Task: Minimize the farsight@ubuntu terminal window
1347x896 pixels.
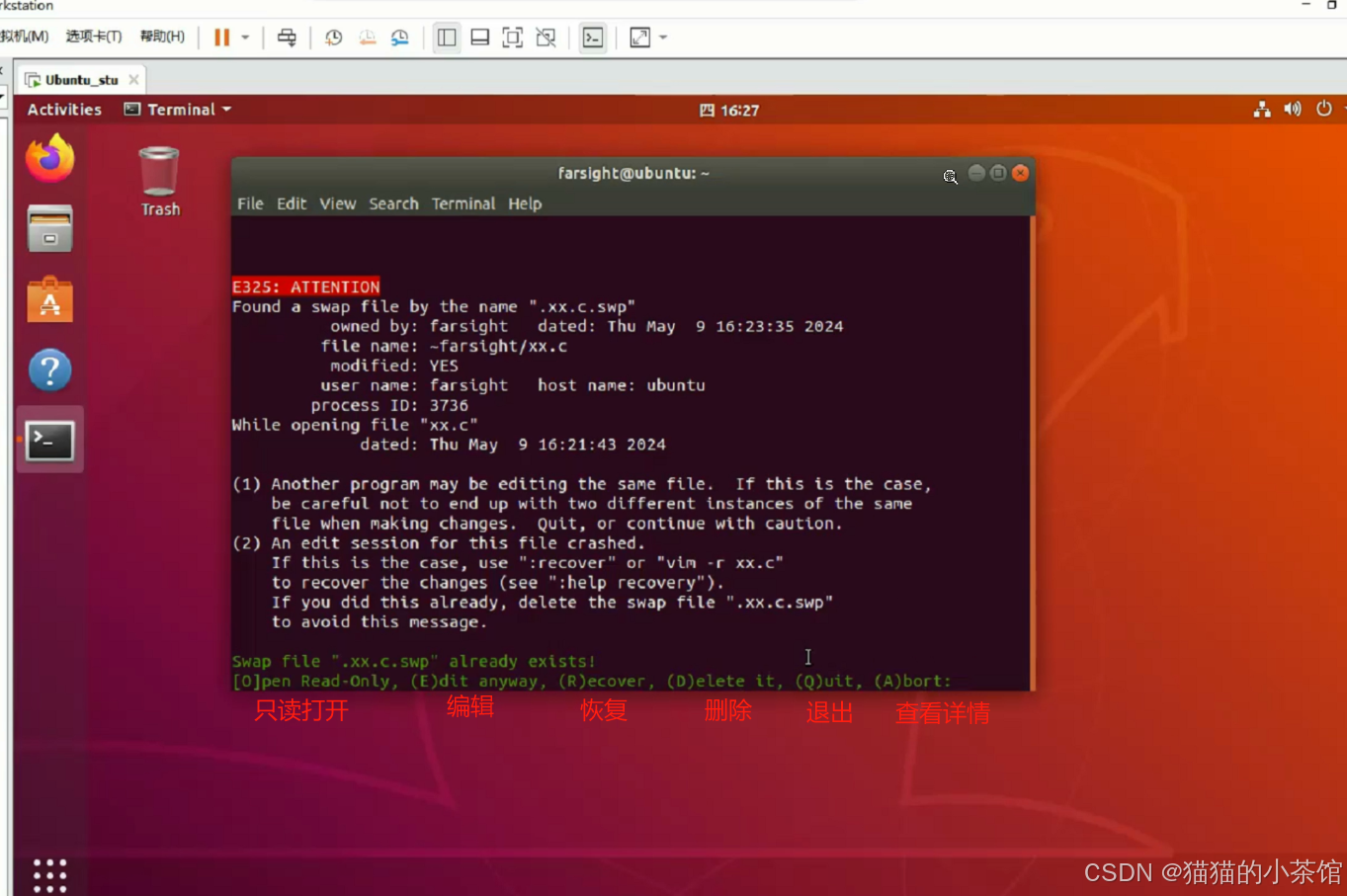Action: coord(976,173)
